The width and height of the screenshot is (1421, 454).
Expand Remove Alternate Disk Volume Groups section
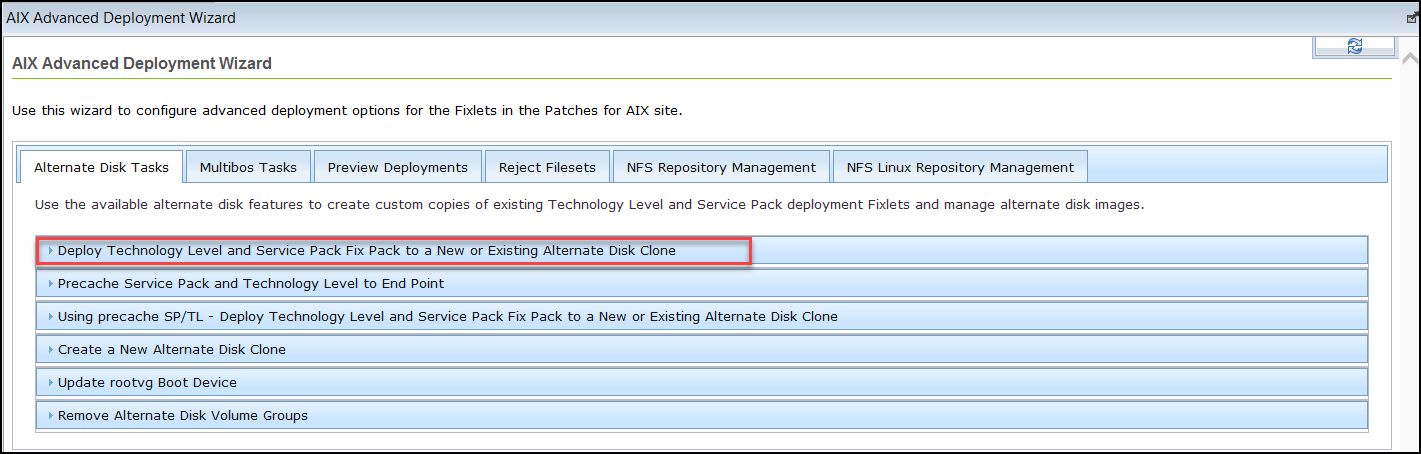702,415
